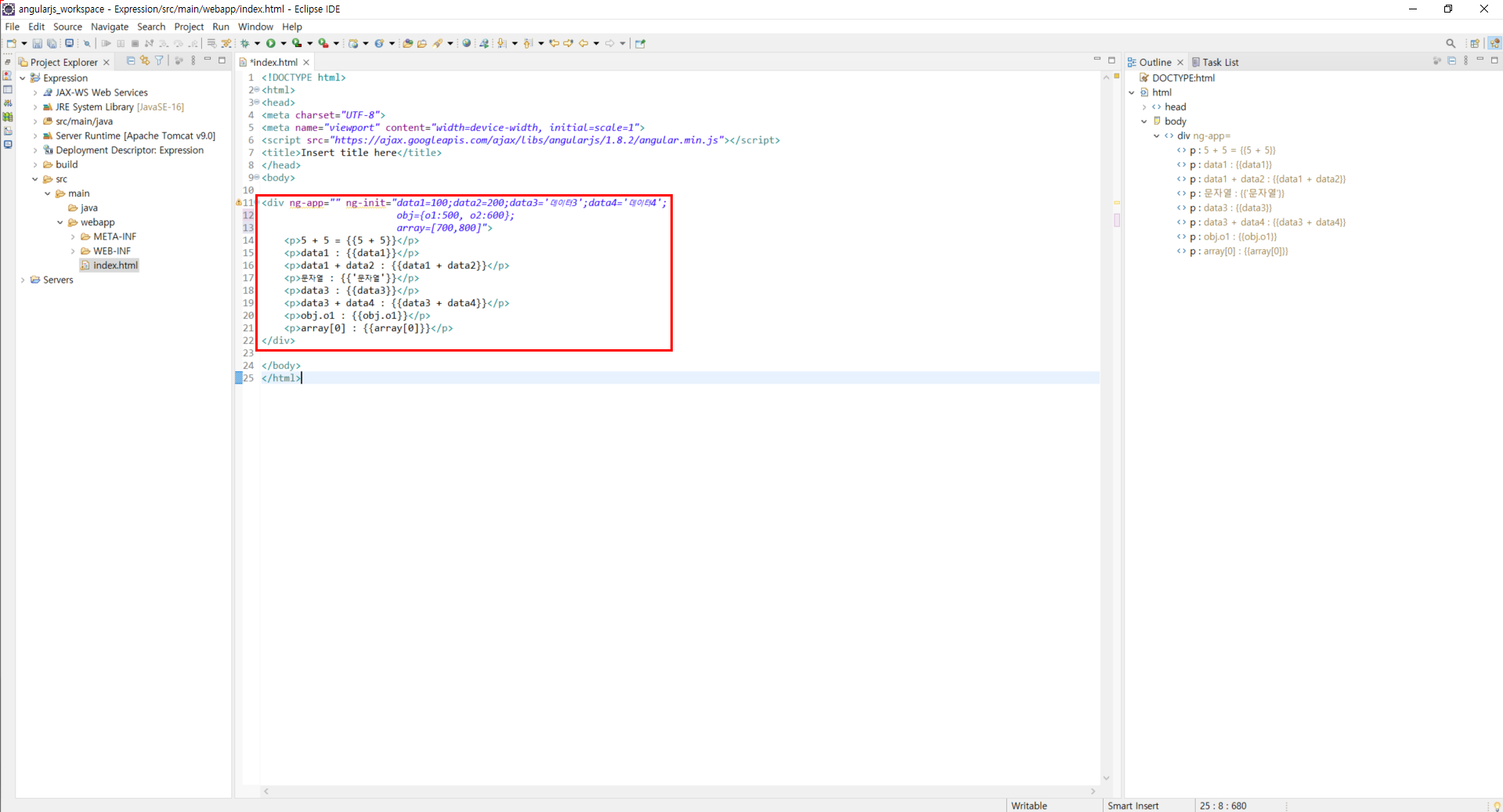This screenshot has height=812, width=1503.
Task: Collapse the webapp folder
Action: click(x=60, y=222)
